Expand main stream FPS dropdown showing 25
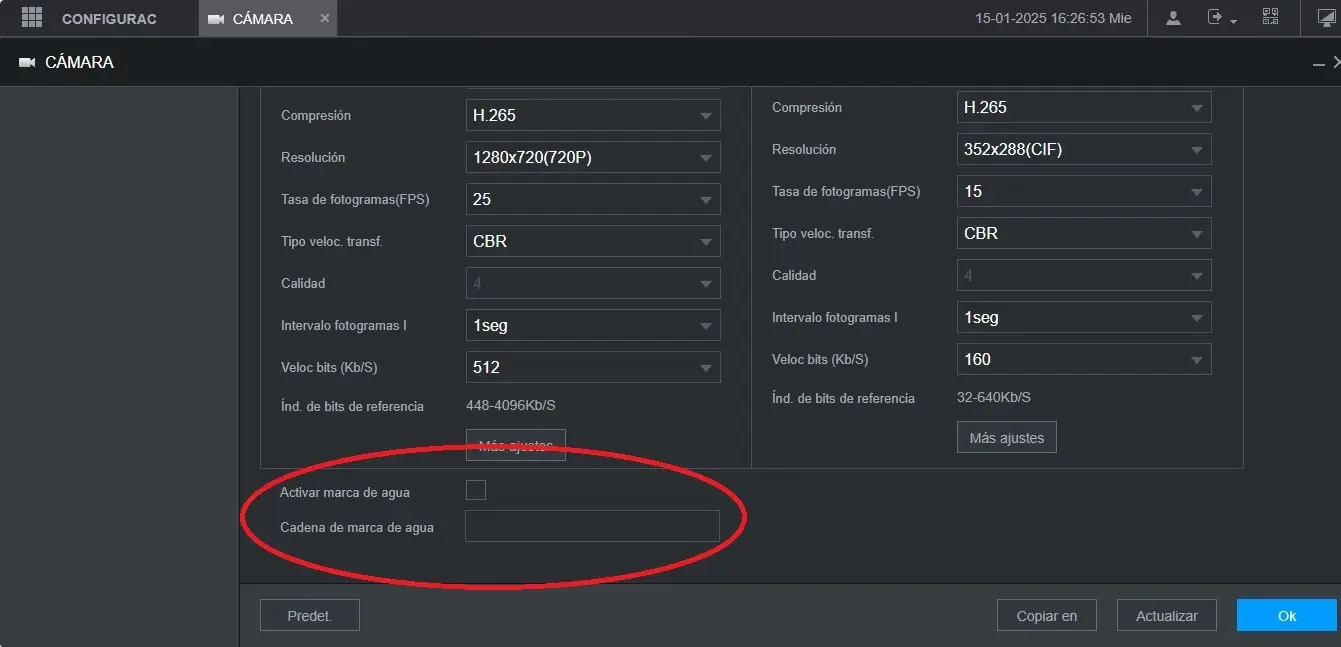The image size is (1341, 647). [x=593, y=199]
